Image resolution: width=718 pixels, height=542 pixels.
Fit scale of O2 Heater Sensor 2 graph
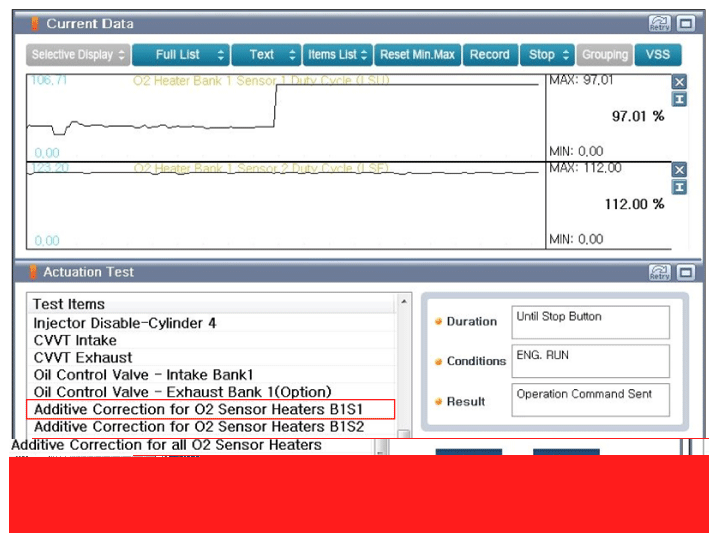[x=679, y=187]
